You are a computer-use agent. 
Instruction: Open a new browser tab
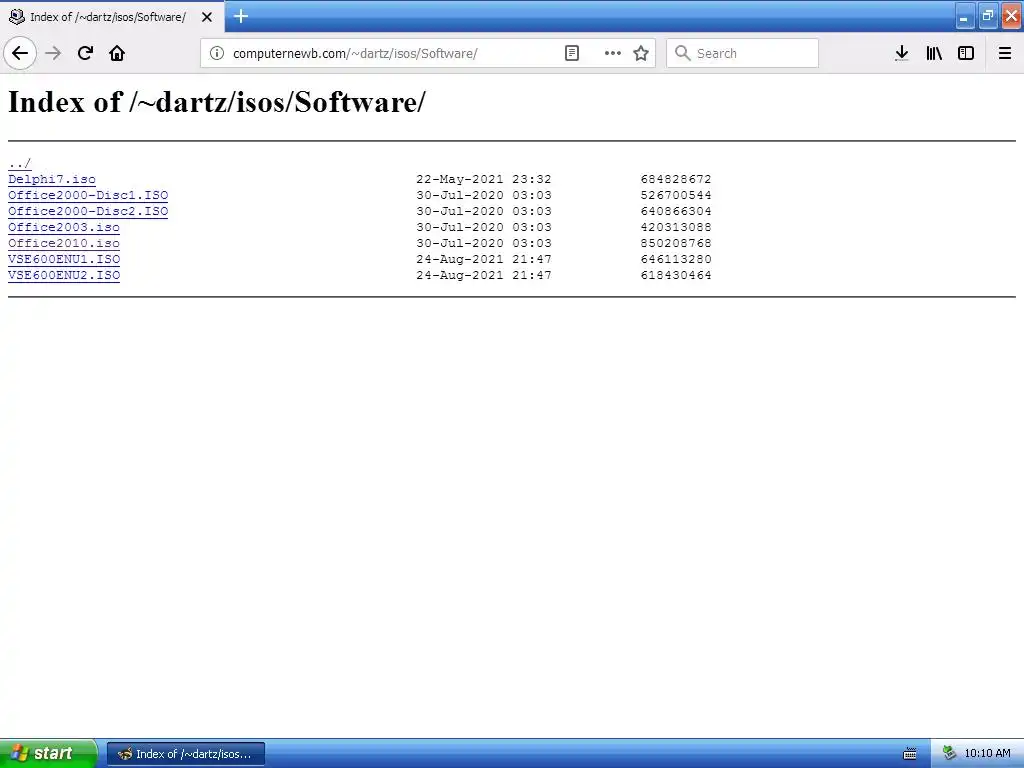(241, 16)
